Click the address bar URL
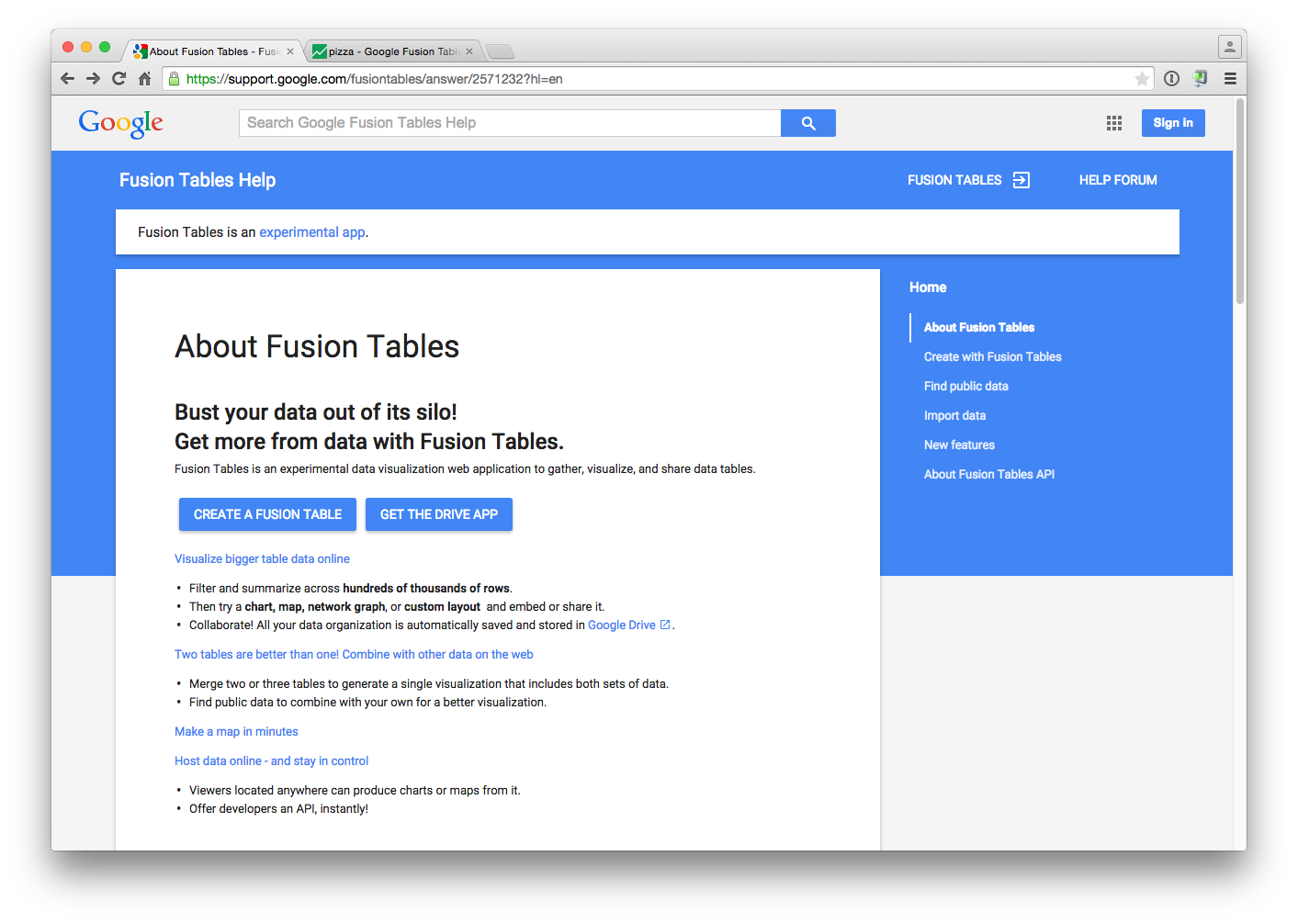The height and width of the screenshot is (924, 1298). pyautogui.click(x=374, y=79)
